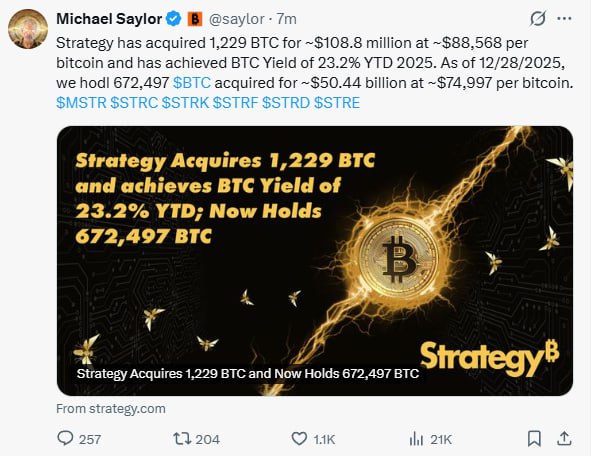Open Grok explain icon at top right
This screenshot has width=603, height=456.
pyautogui.click(x=538, y=19)
